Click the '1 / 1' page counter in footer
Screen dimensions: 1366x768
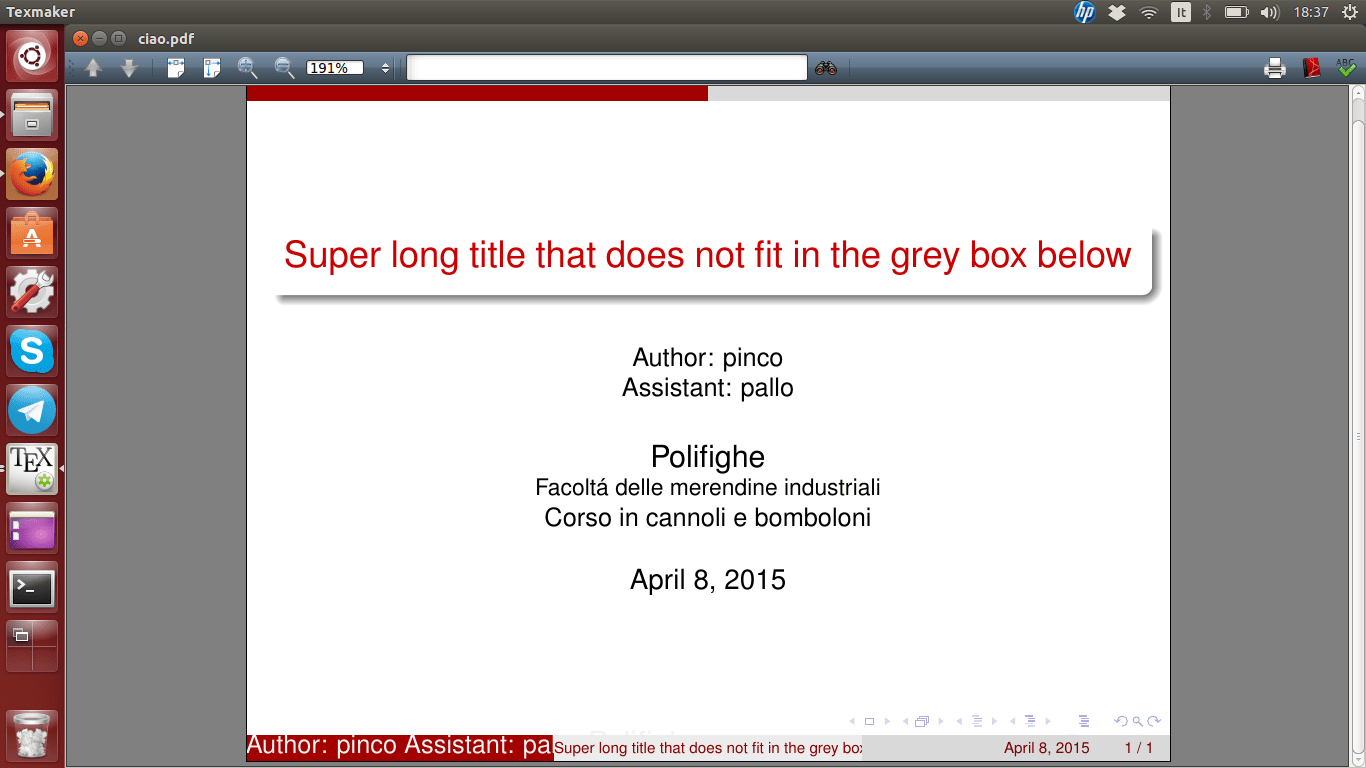tap(1138, 748)
